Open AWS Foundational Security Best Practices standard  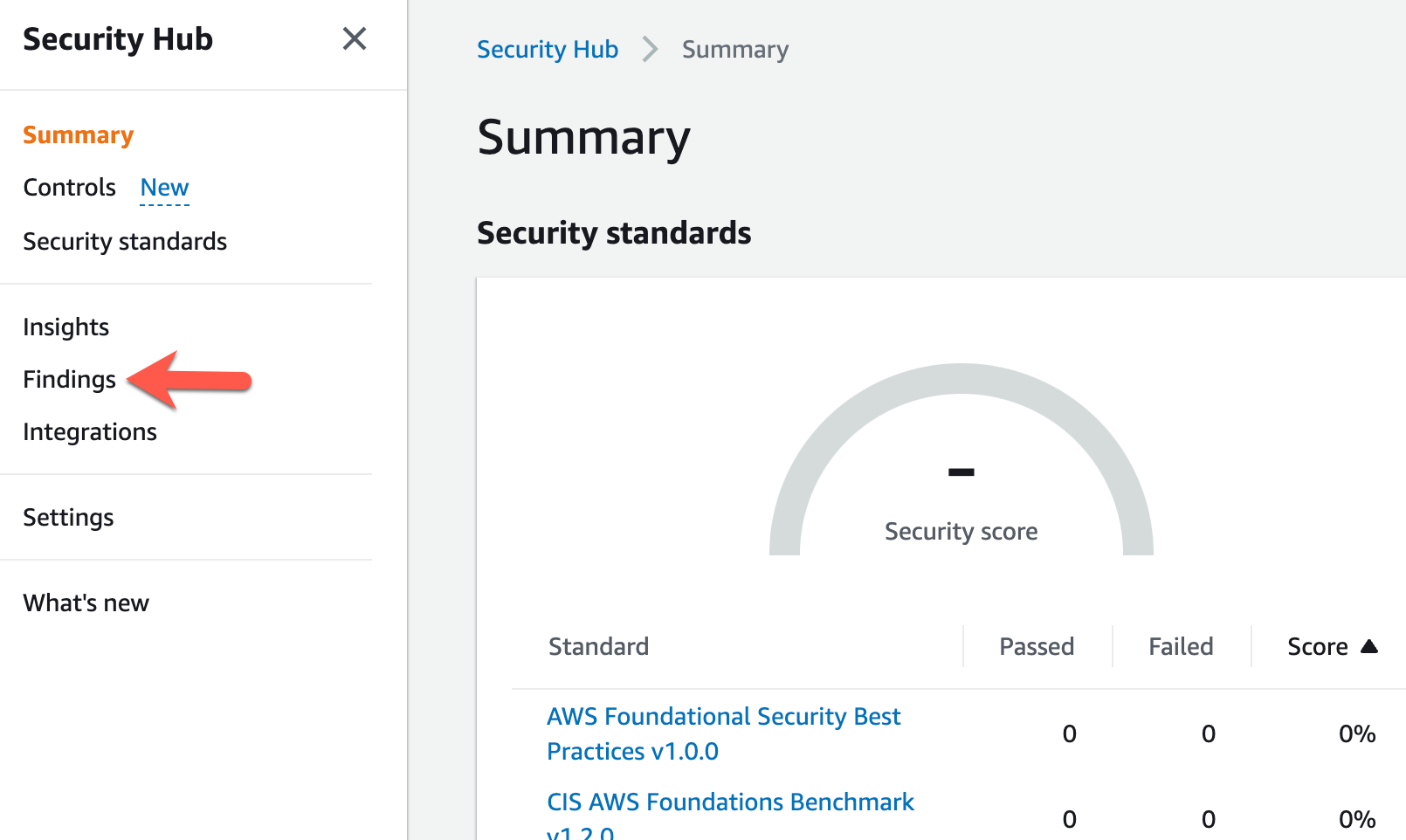(723, 733)
